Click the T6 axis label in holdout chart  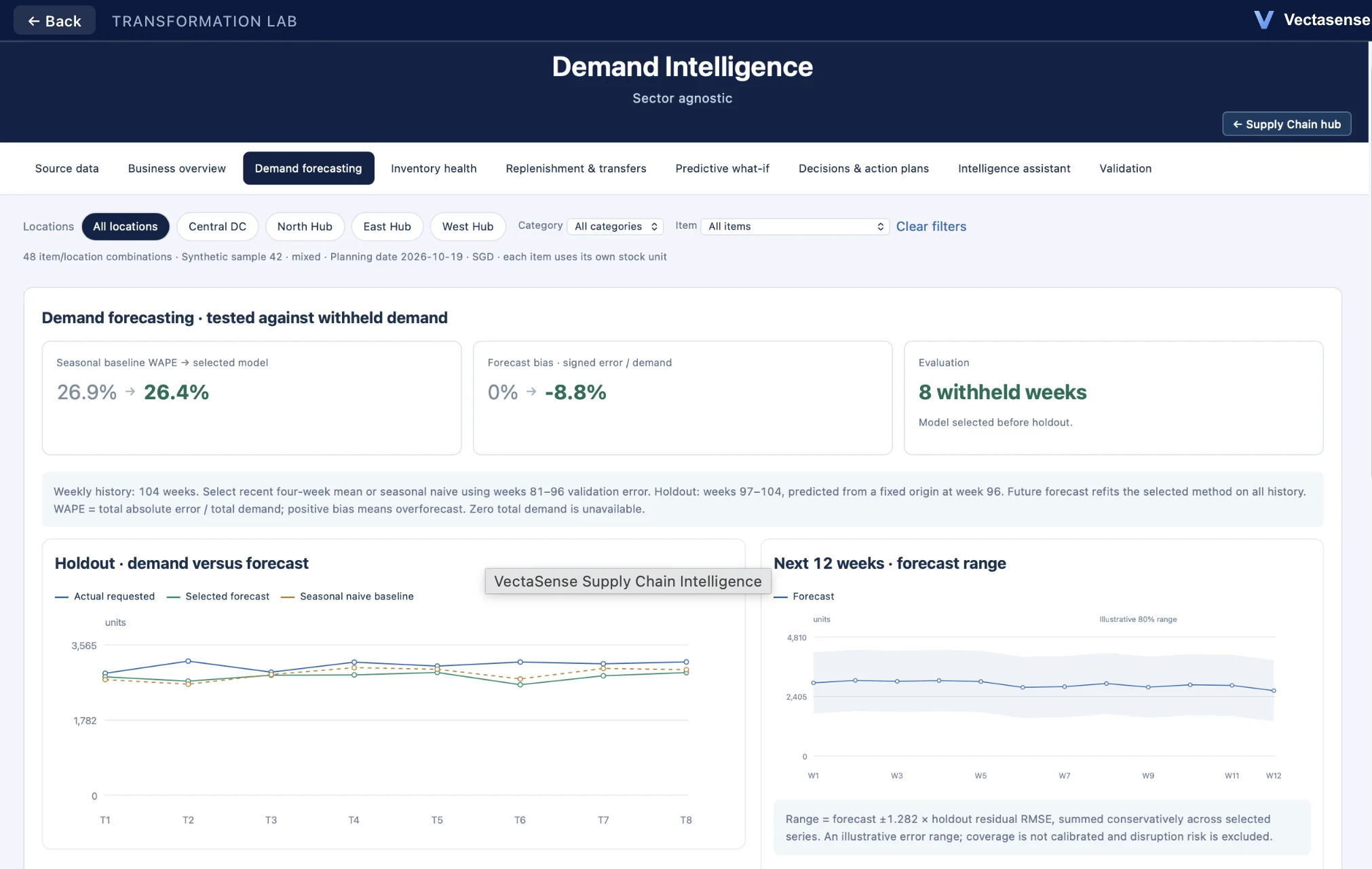coord(520,820)
